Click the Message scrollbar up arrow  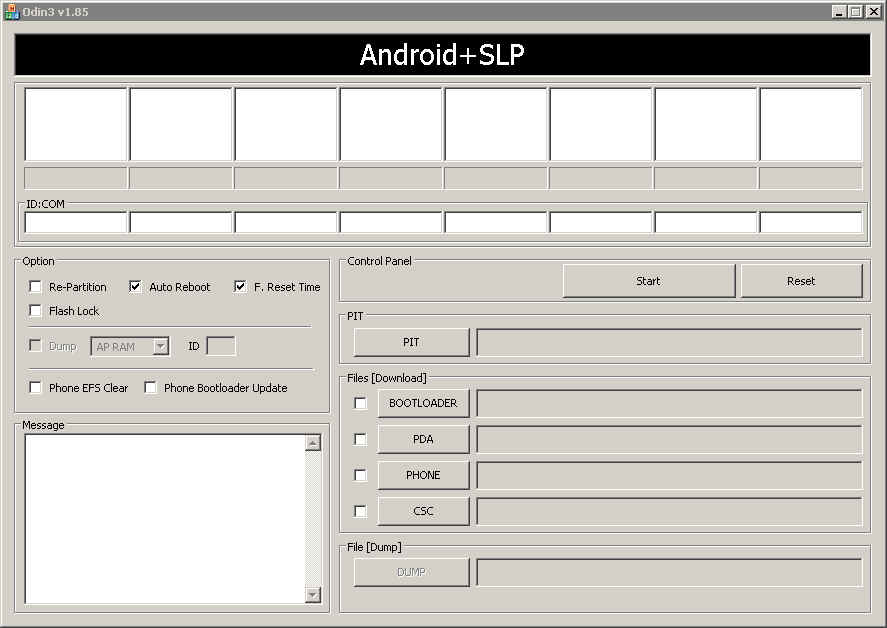click(x=313, y=443)
